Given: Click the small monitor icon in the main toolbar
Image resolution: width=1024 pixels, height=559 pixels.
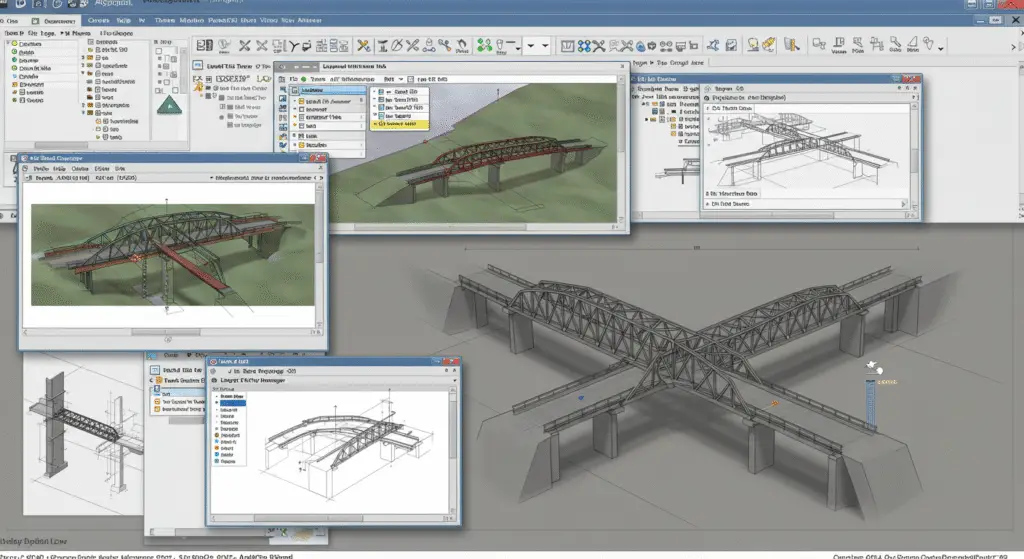Looking at the screenshot, I should (x=680, y=46).
